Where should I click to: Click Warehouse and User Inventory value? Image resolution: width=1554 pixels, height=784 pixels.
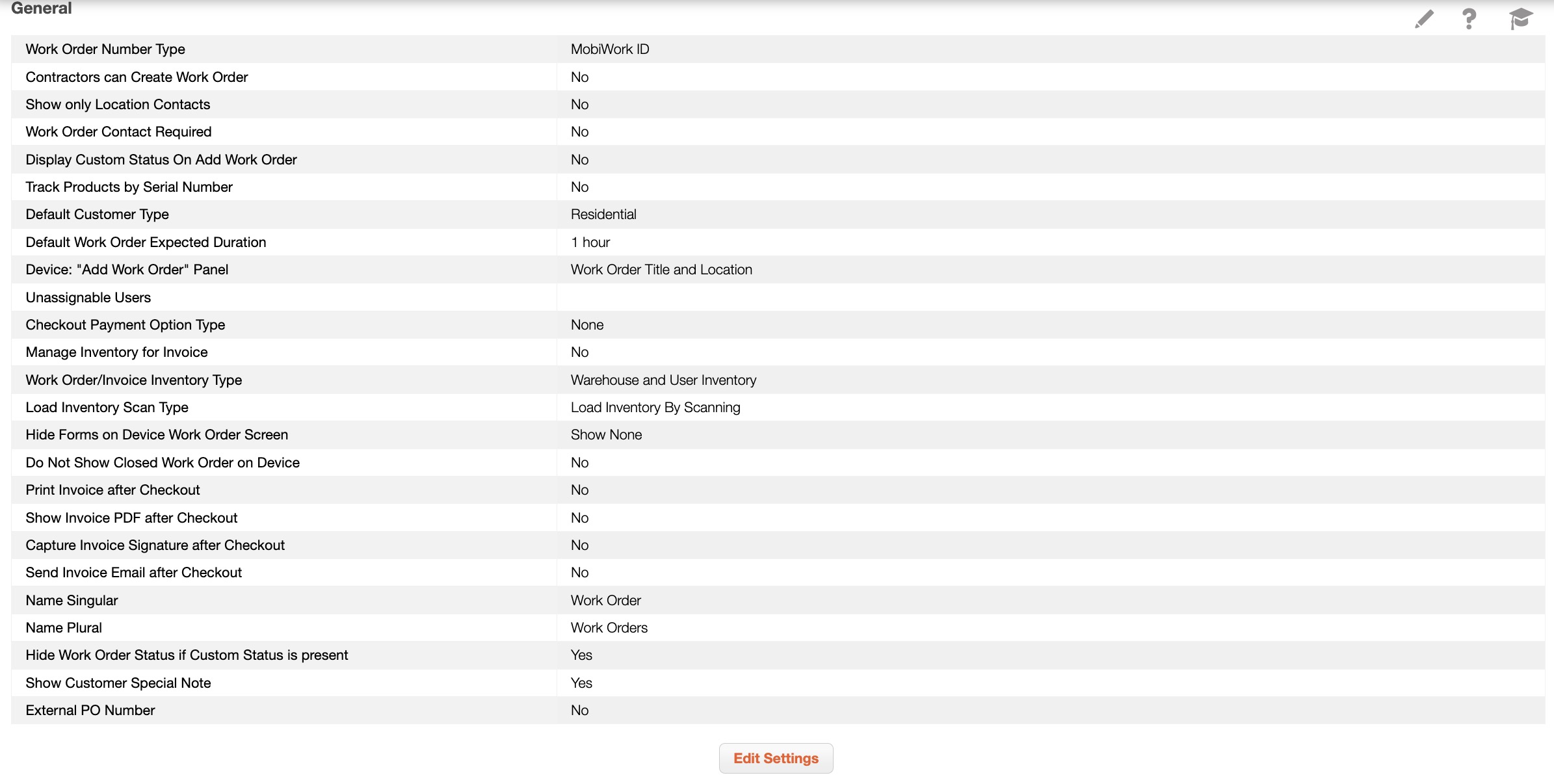click(x=663, y=380)
